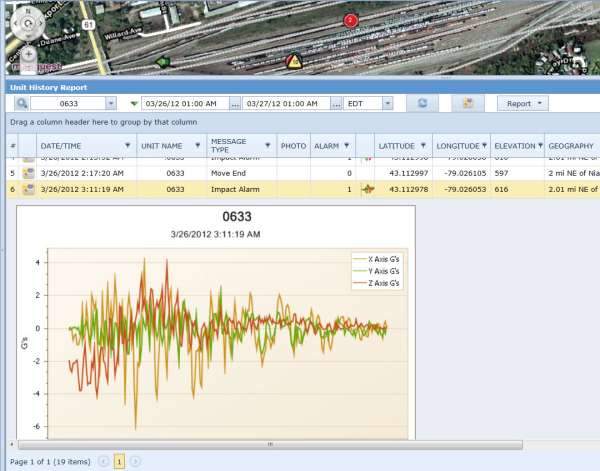Click the search magnifier icon
The height and width of the screenshot is (471, 600).
[20, 103]
